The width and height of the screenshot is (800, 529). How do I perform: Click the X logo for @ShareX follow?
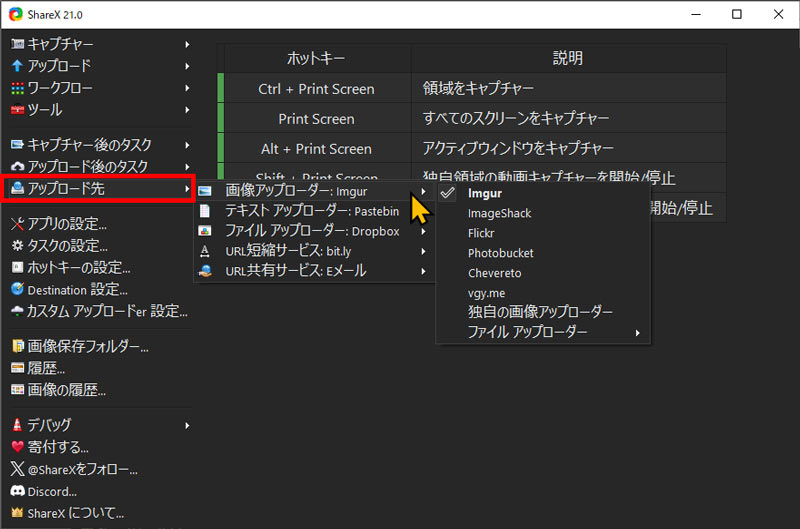pyautogui.click(x=17, y=469)
